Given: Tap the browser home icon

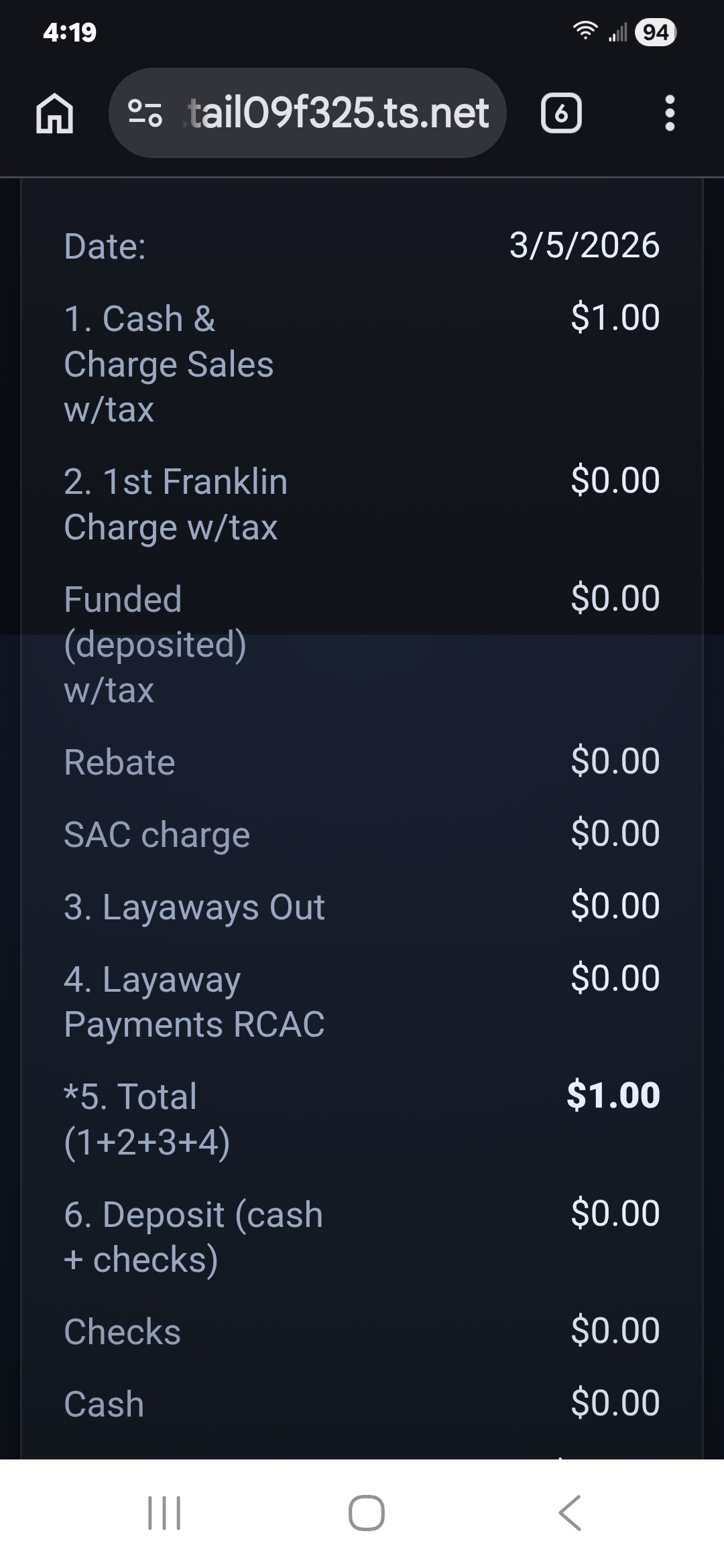Looking at the screenshot, I should pos(54,113).
